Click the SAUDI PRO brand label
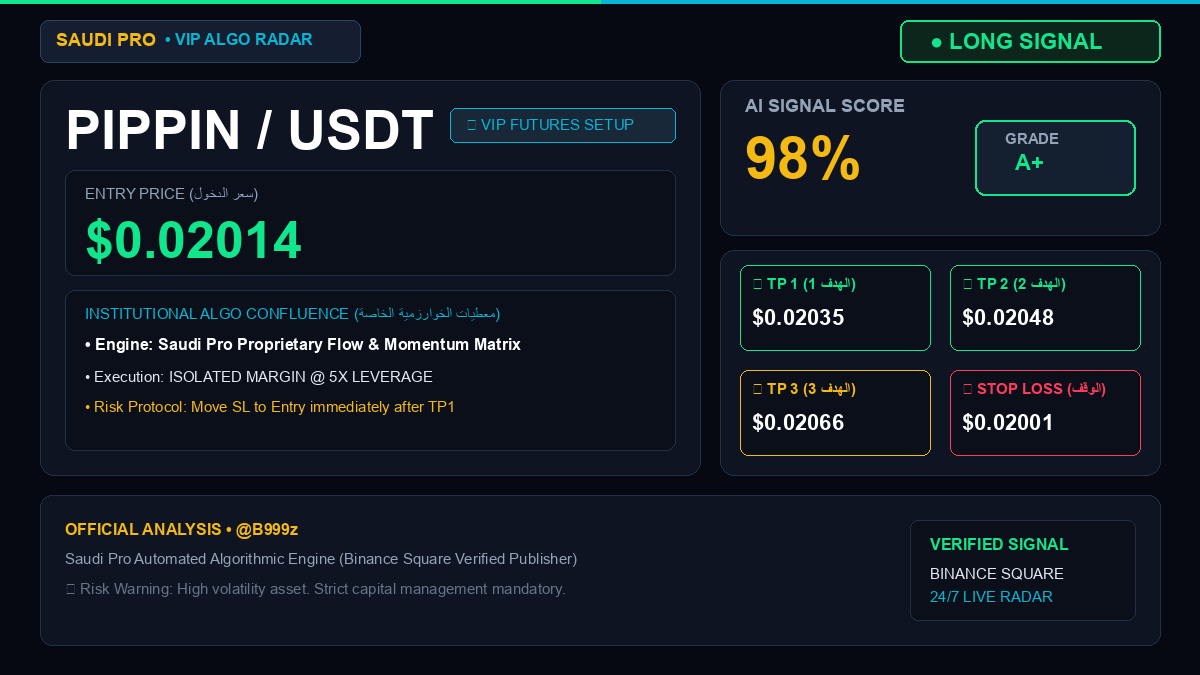Image resolution: width=1200 pixels, height=675 pixels. coord(106,40)
